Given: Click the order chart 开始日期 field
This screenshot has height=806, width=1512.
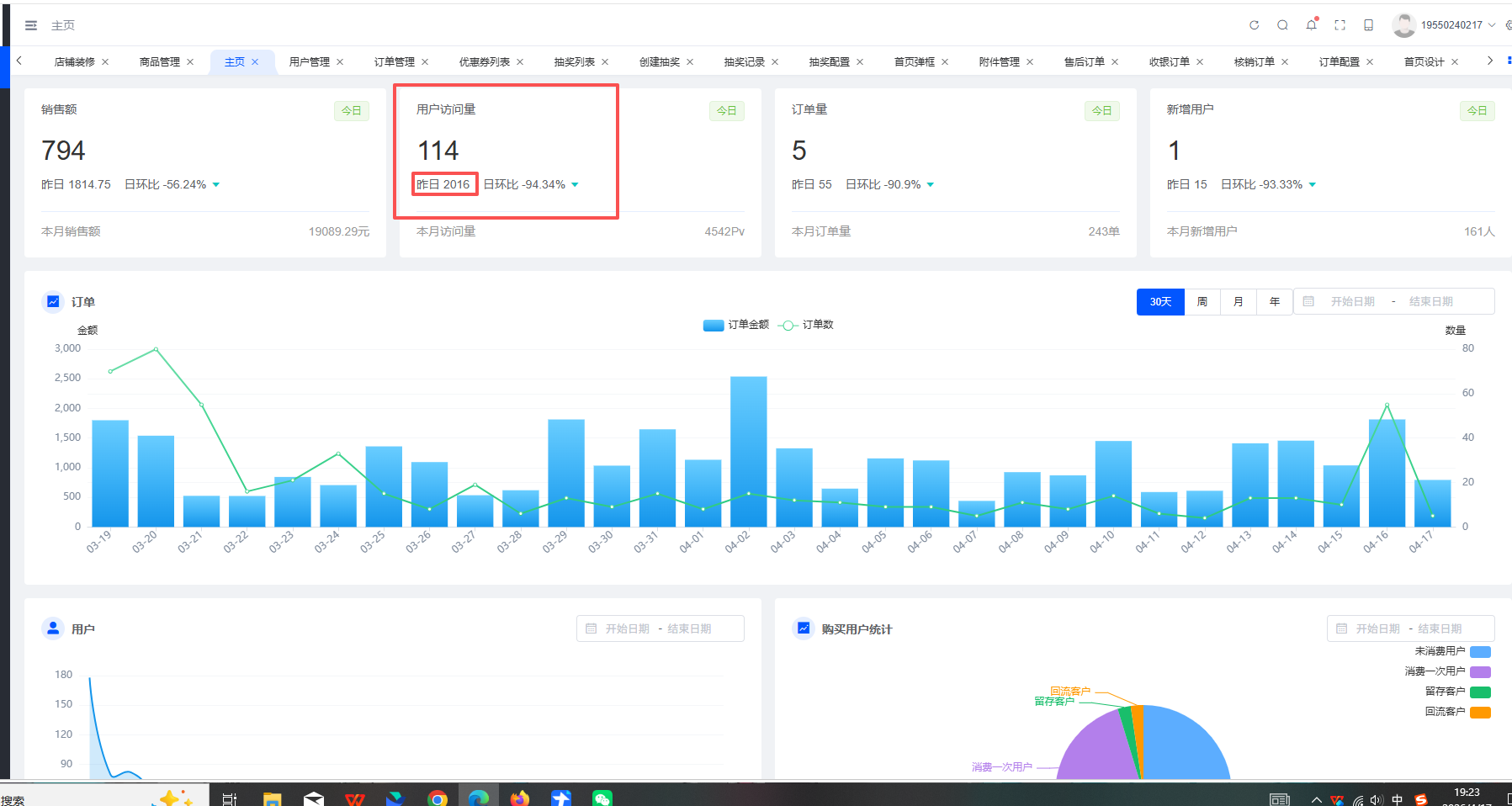Looking at the screenshot, I should pos(1352,302).
